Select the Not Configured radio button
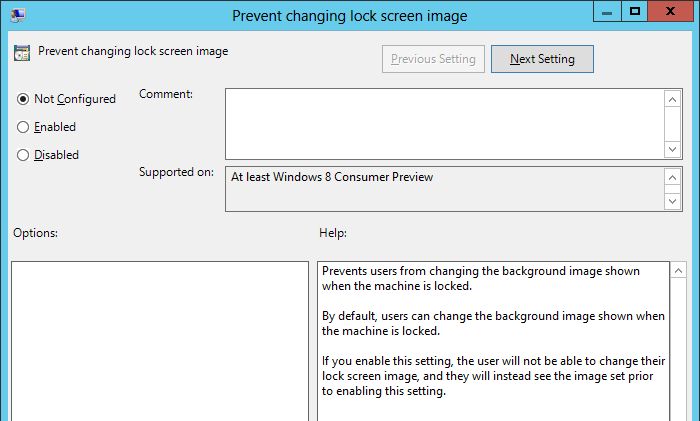The height and width of the screenshot is (421, 700). 23,99
